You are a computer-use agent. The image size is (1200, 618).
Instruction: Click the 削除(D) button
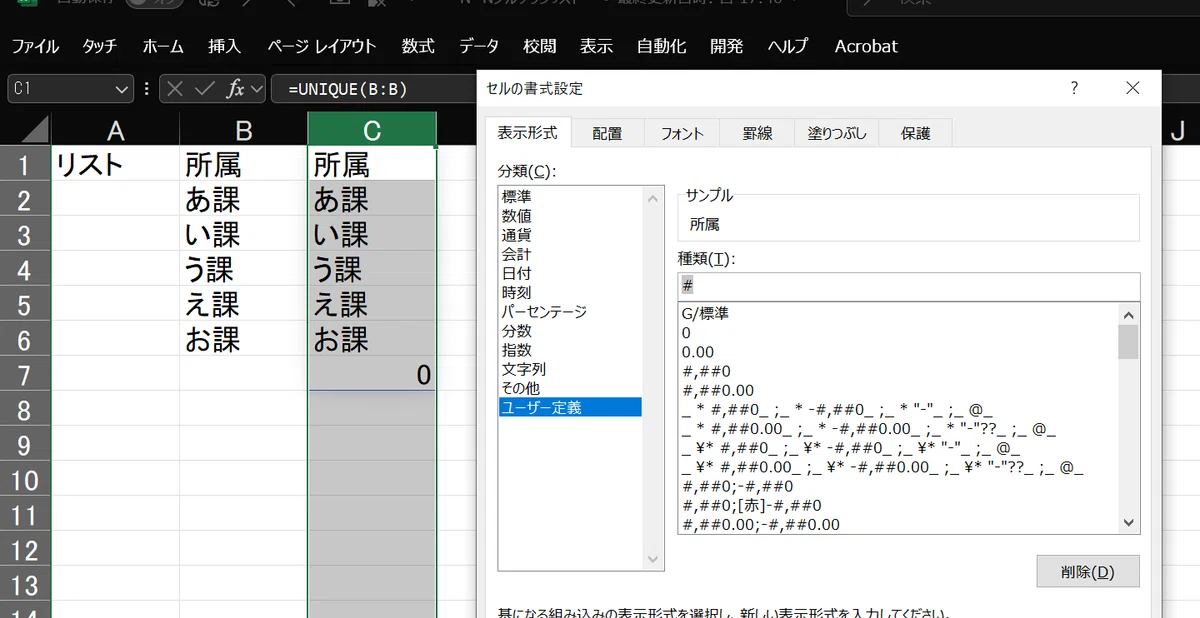[x=1088, y=572]
